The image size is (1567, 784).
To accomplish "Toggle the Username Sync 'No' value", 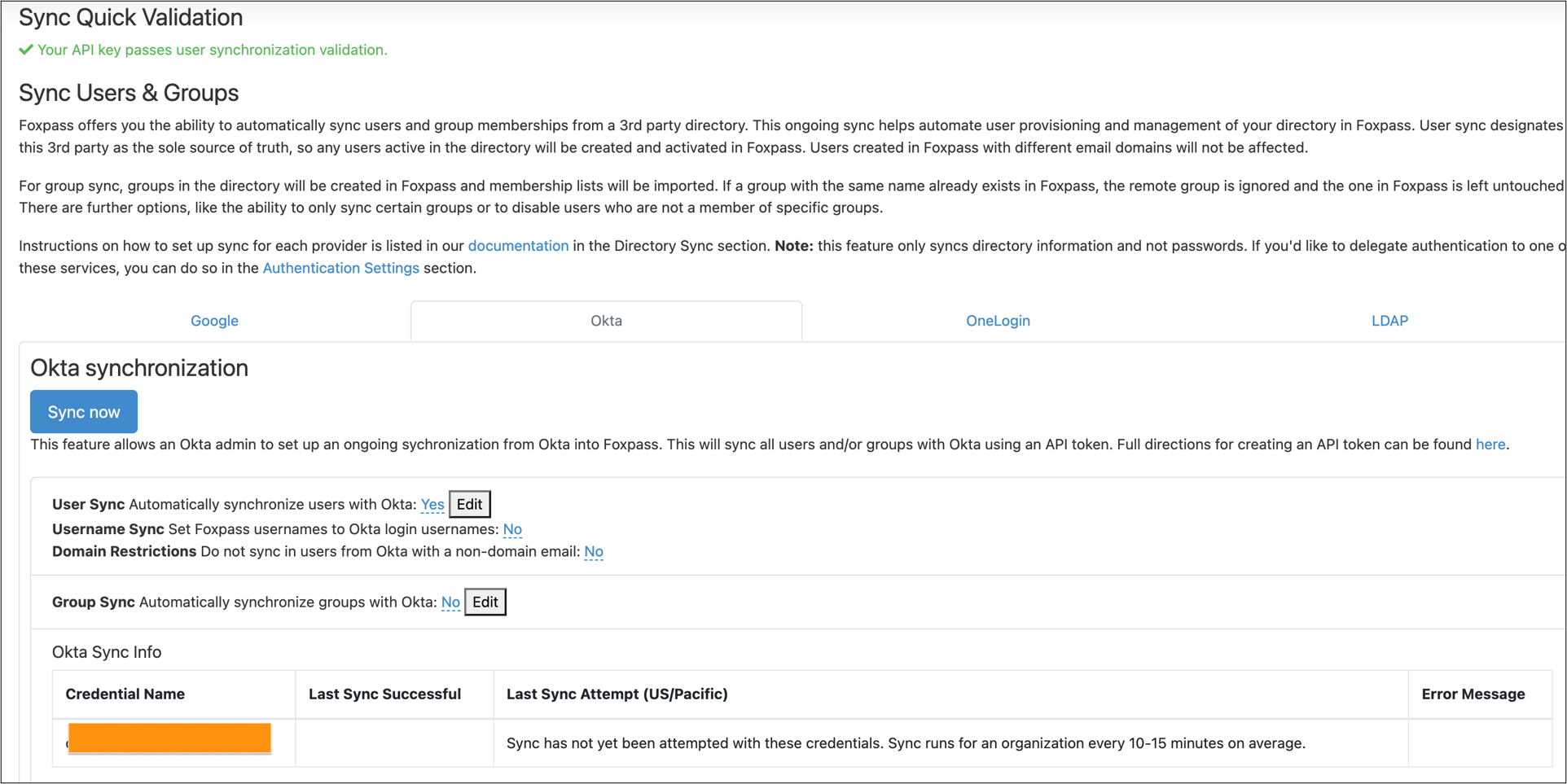I will (512, 529).
